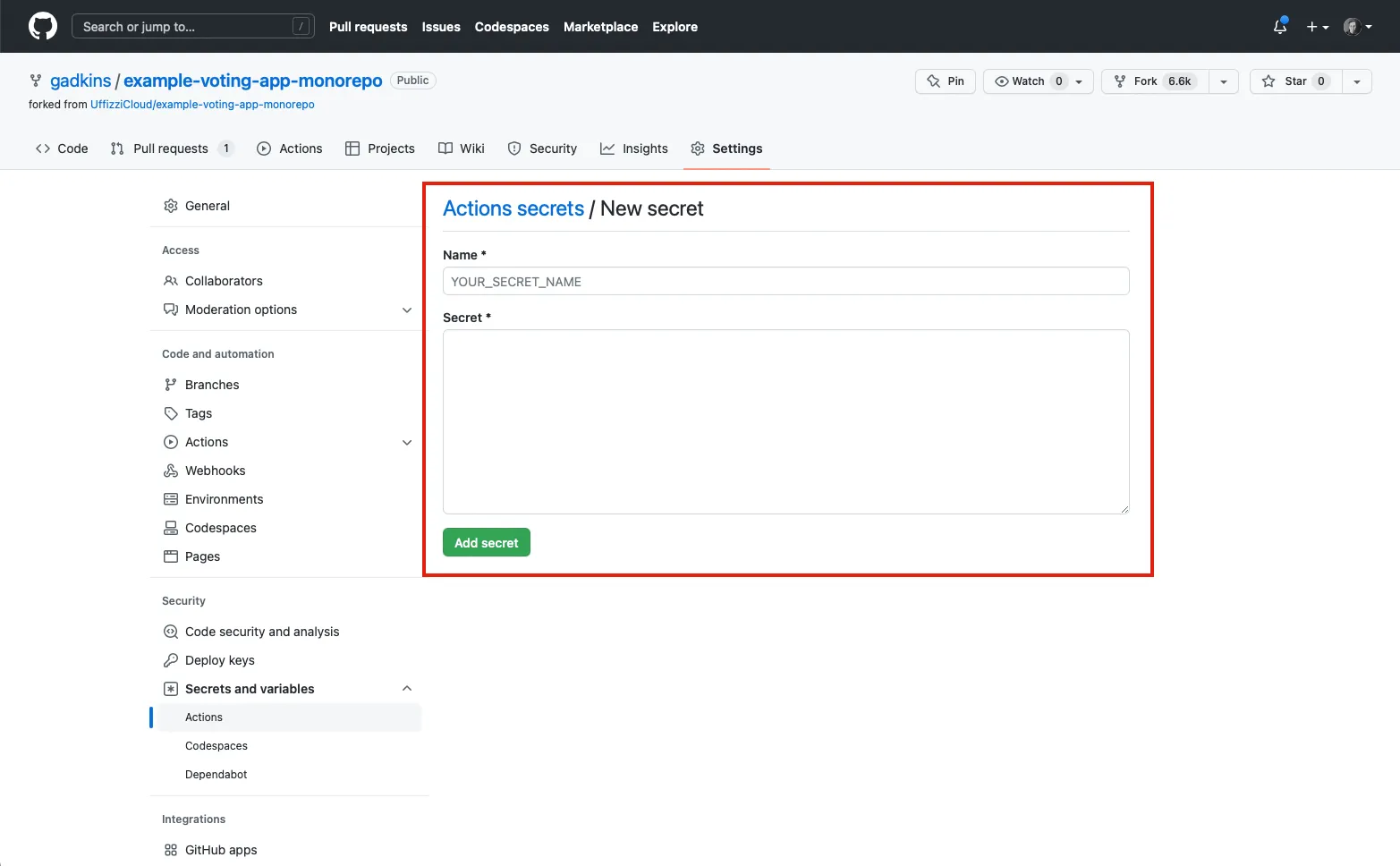Open the Actions secrets breadcrumb link
This screenshot has width=1400, height=866.
click(x=513, y=208)
